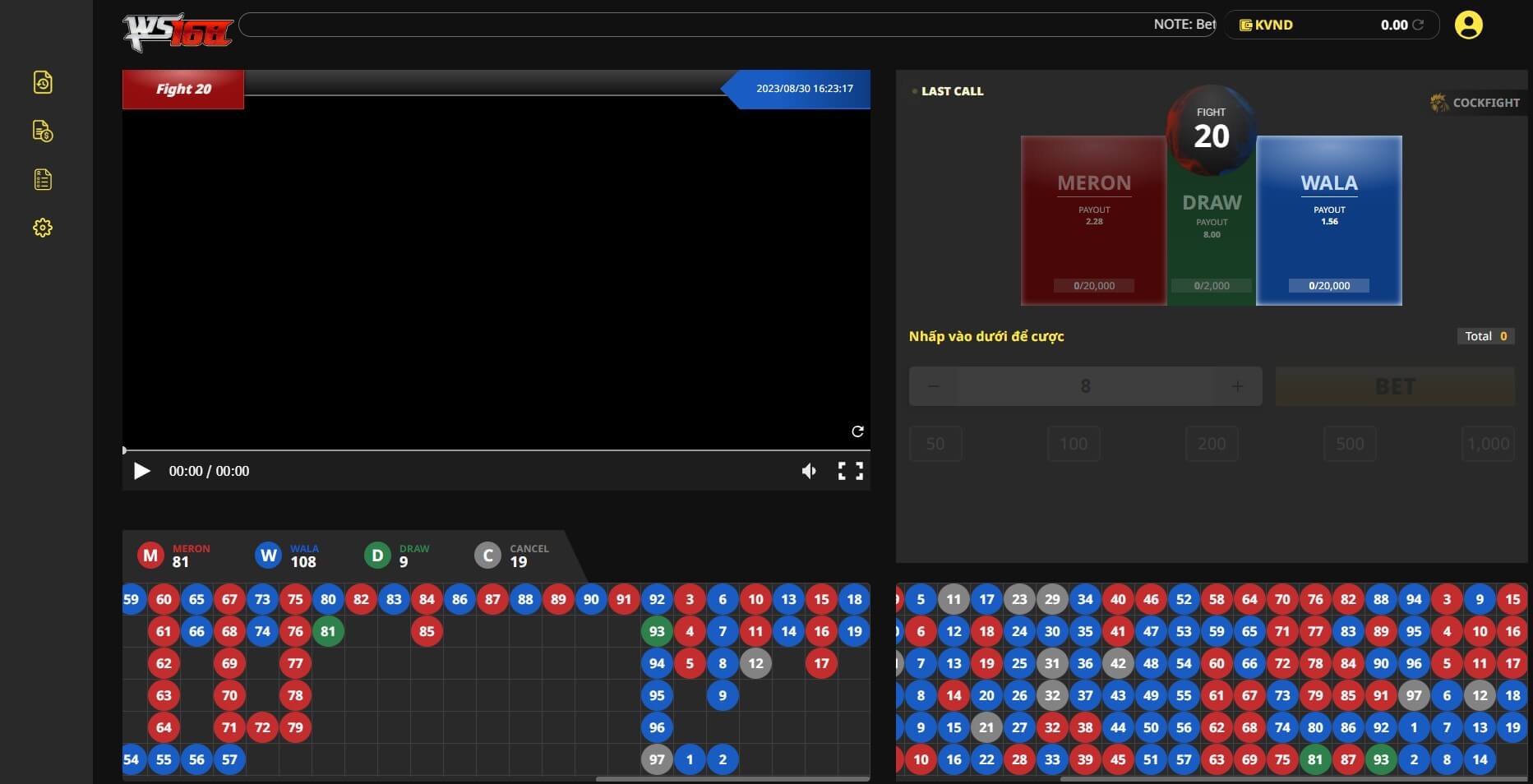Mute the video player volume

809,471
